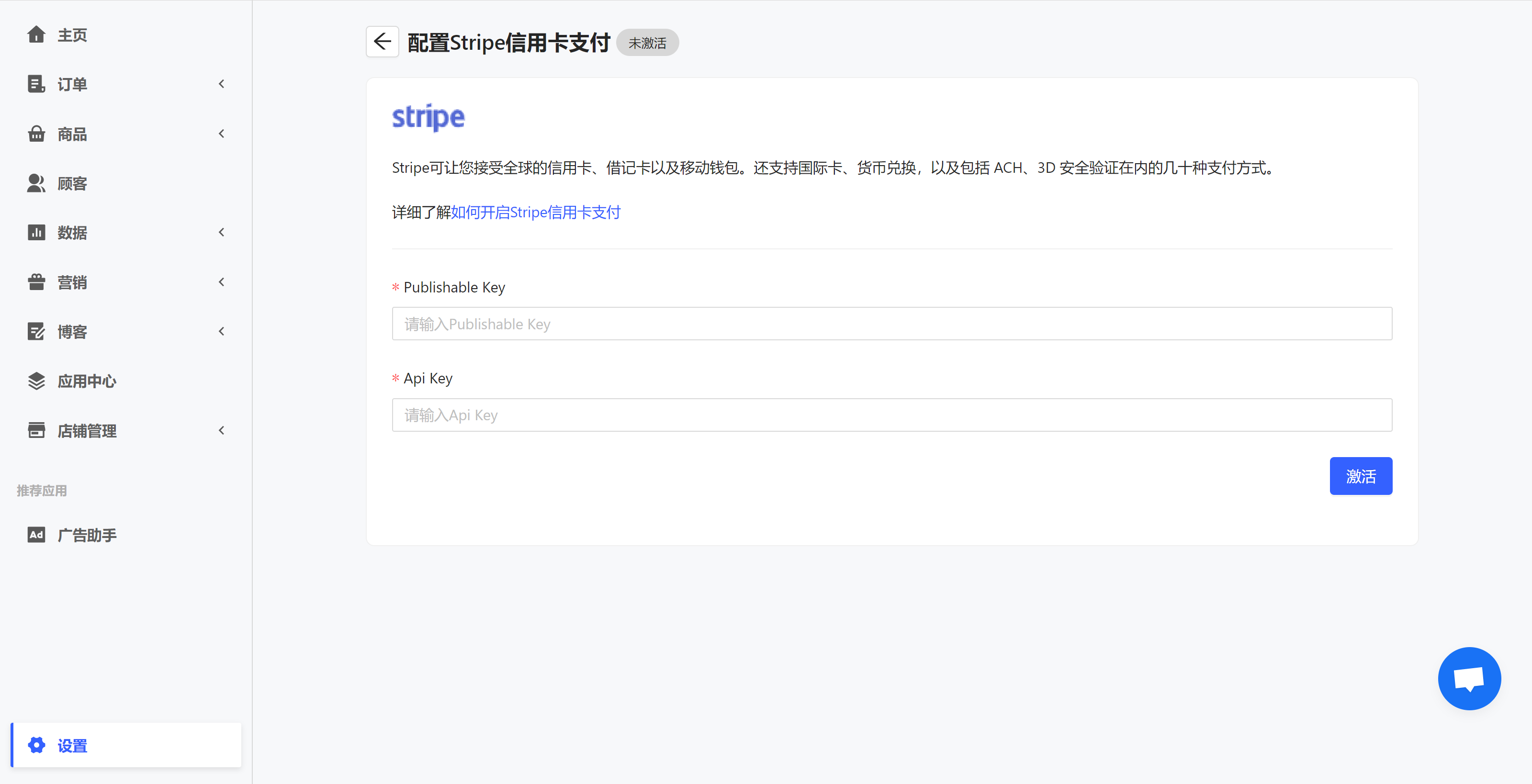Click the products basket icon
Viewport: 1532px width, 784px height.
coord(36,134)
